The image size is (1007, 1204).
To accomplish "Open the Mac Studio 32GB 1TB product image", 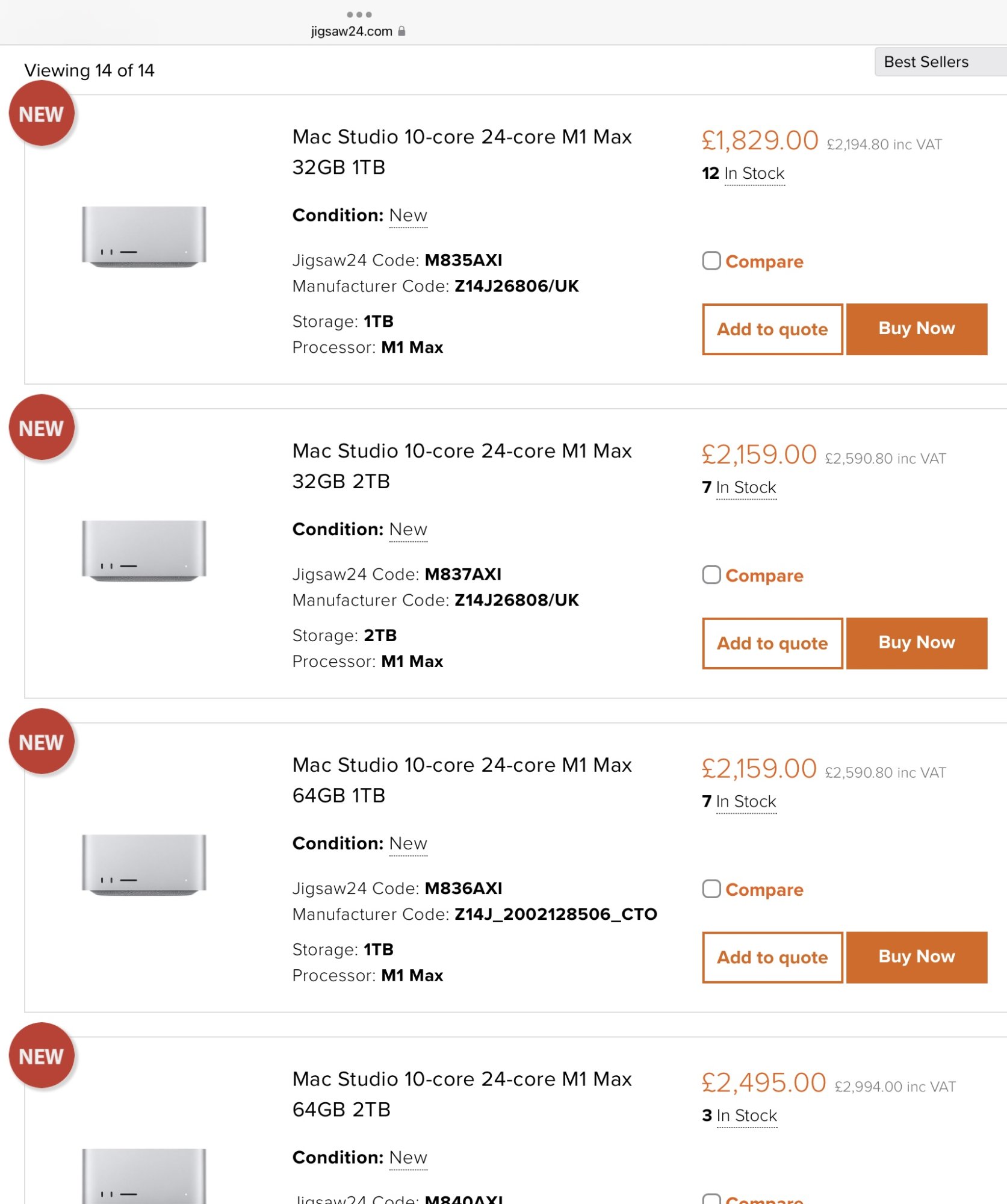I will (x=144, y=237).
